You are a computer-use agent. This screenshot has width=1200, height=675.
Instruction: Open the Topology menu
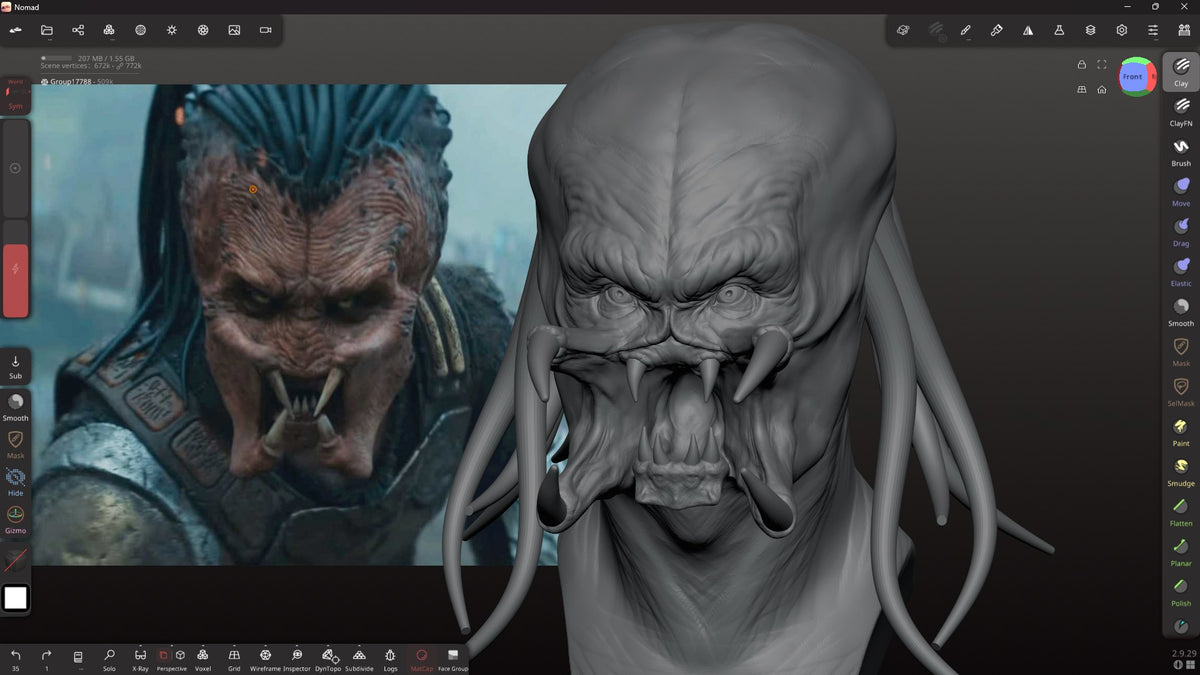[109, 30]
